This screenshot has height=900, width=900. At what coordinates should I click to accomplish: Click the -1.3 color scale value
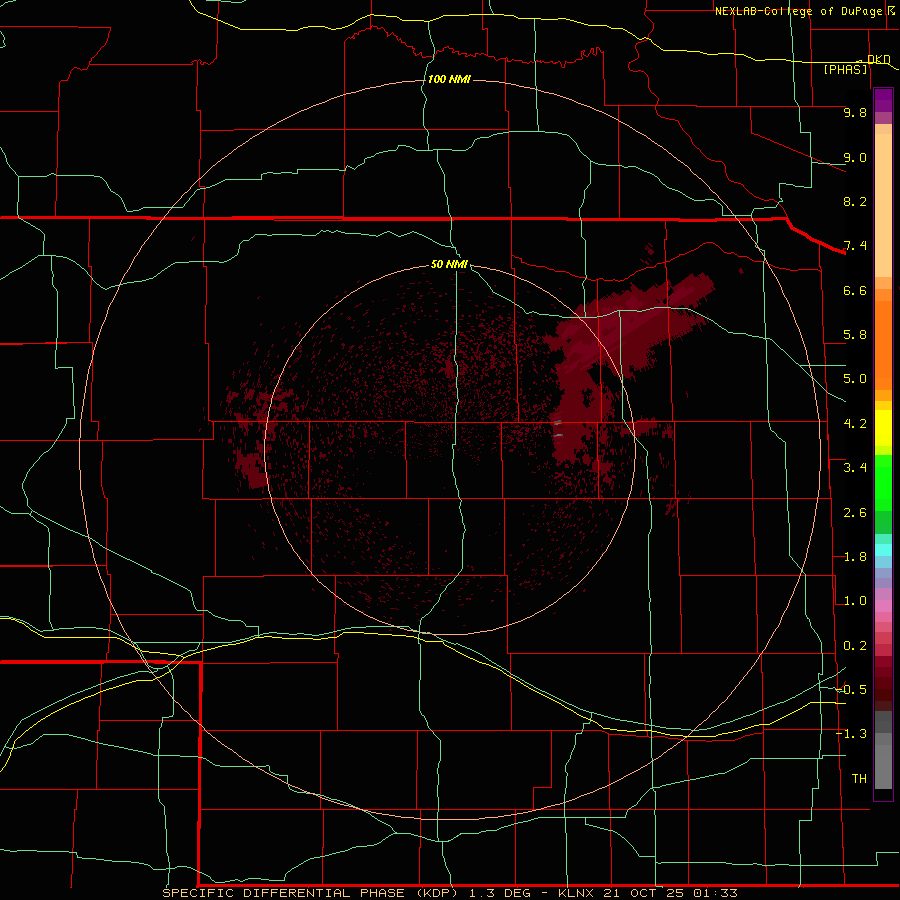[x=852, y=734]
